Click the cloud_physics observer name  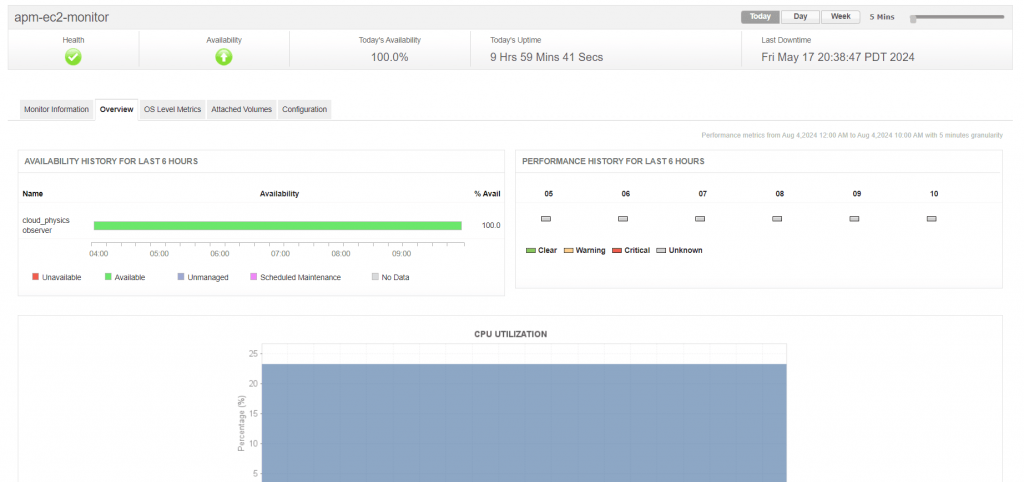[x=46, y=225]
